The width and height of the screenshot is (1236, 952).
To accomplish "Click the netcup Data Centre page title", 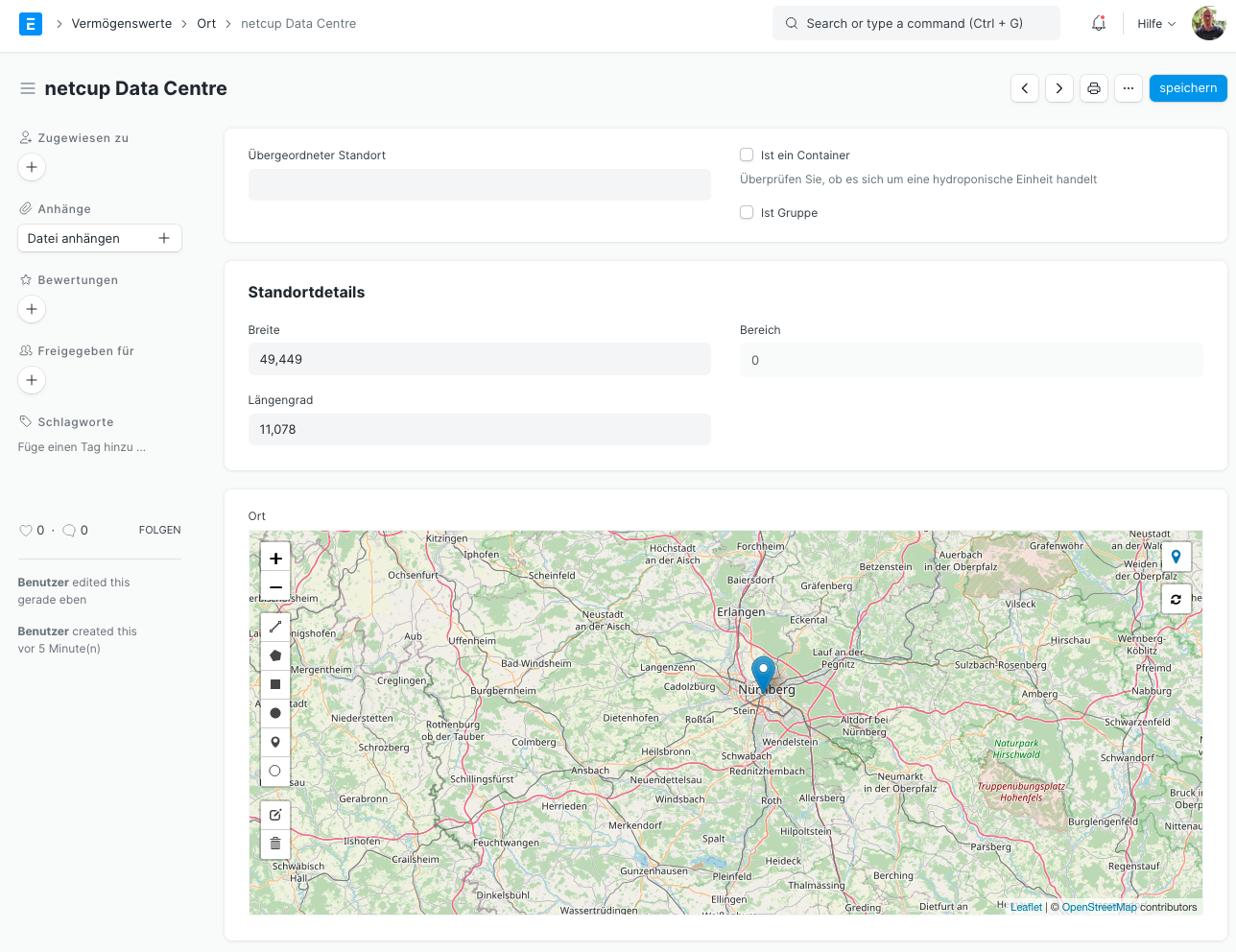I will point(136,88).
